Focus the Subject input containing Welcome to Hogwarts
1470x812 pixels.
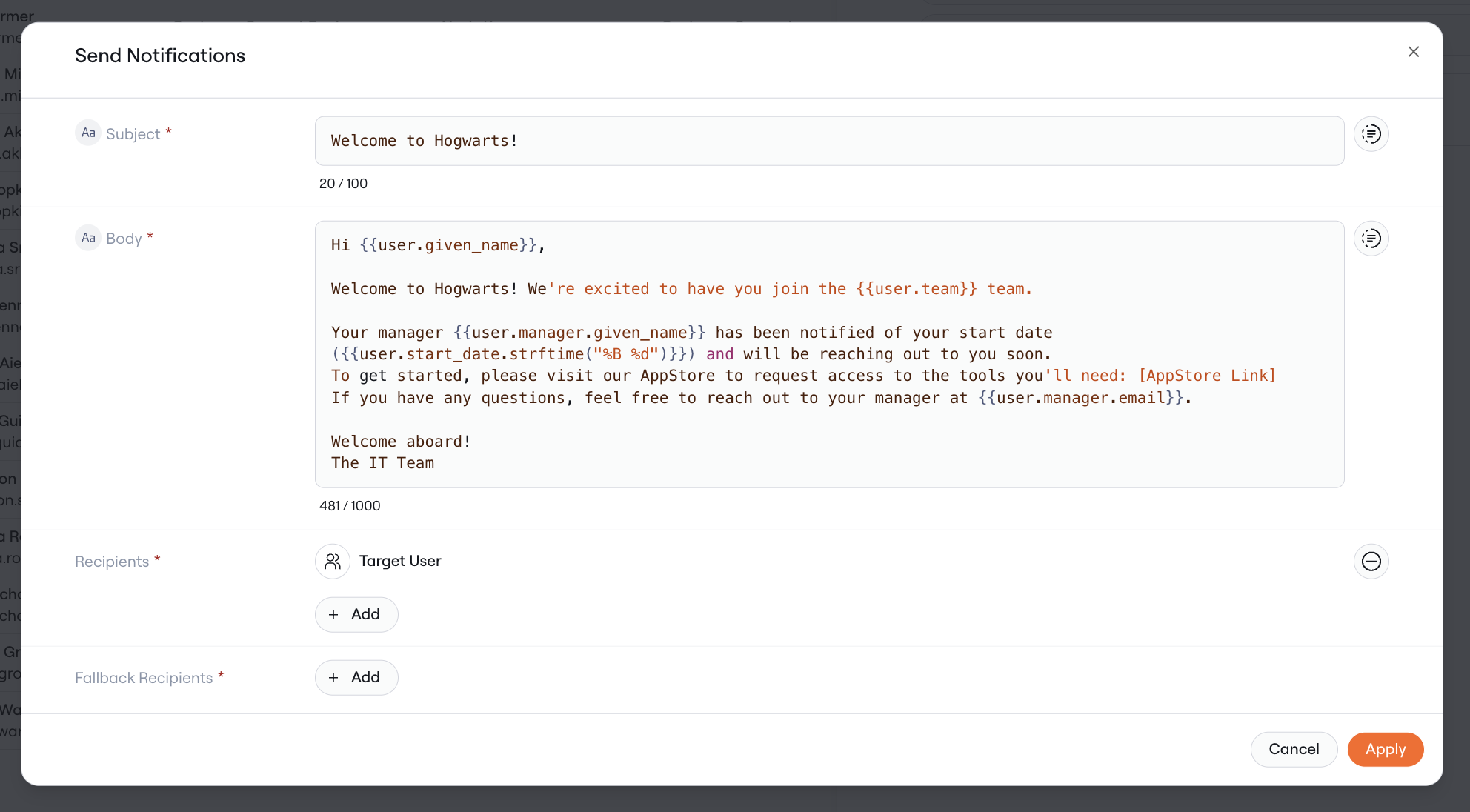(829, 141)
